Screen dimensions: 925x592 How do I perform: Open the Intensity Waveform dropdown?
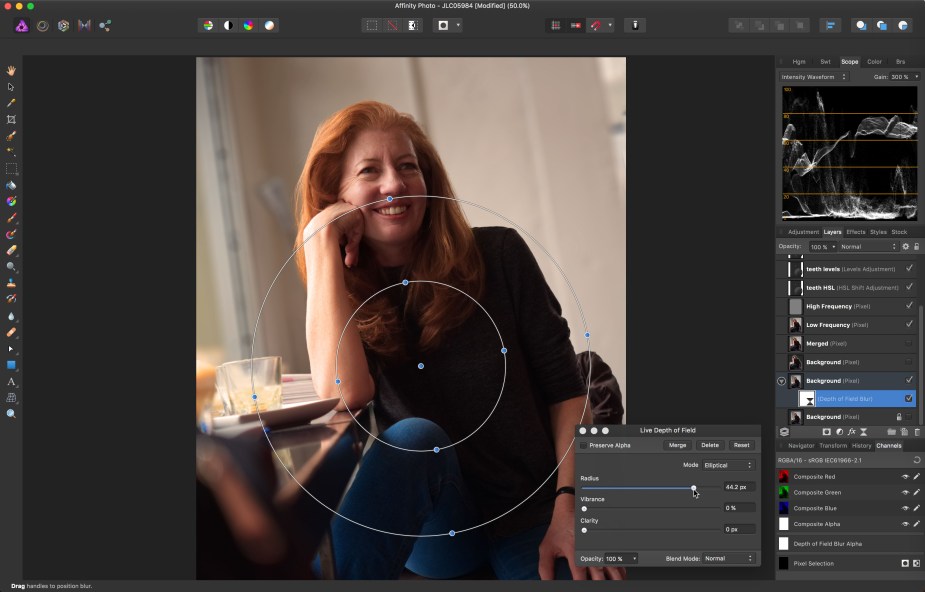tap(814, 77)
